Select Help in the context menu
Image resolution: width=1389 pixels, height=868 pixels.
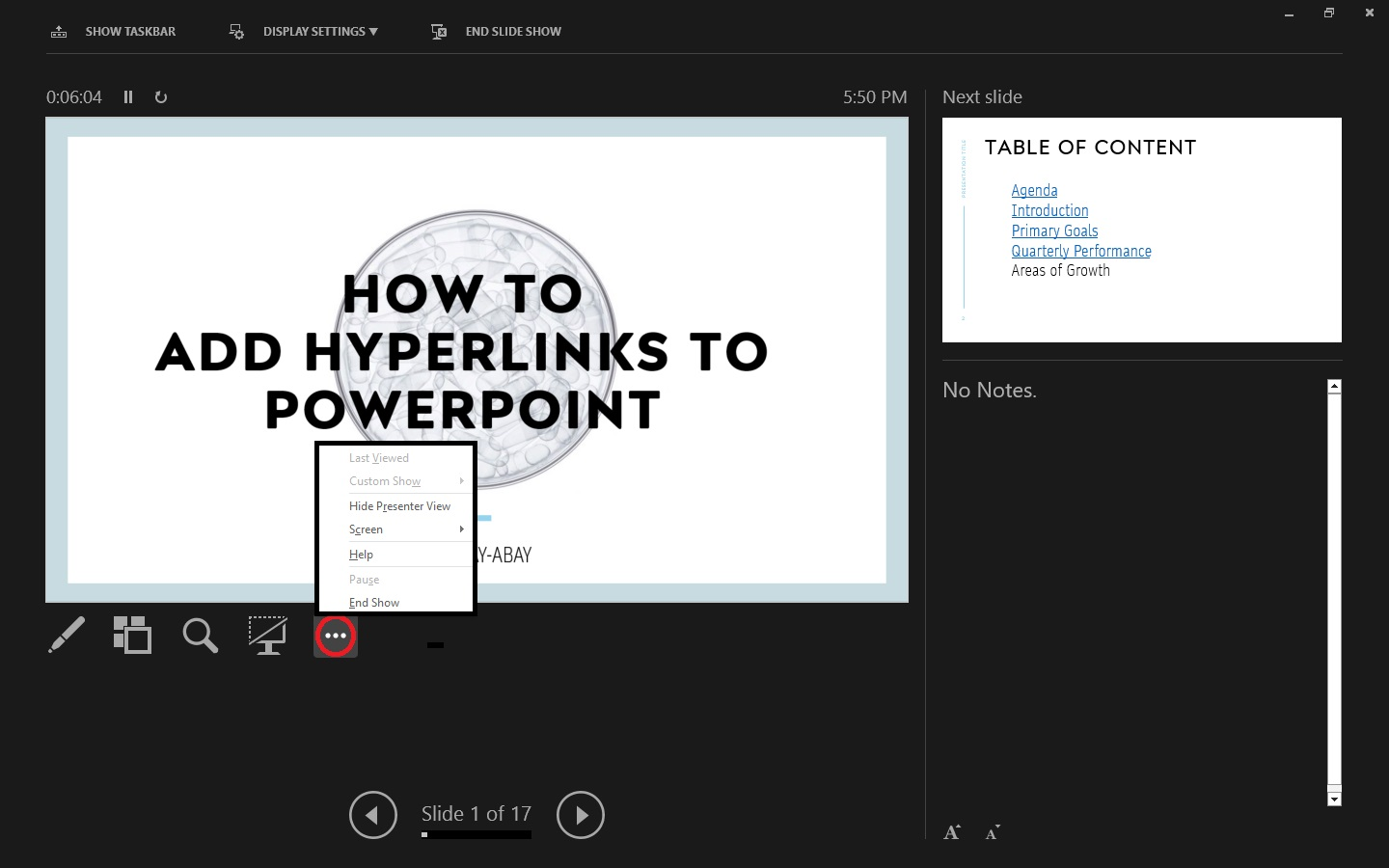[x=396, y=555]
